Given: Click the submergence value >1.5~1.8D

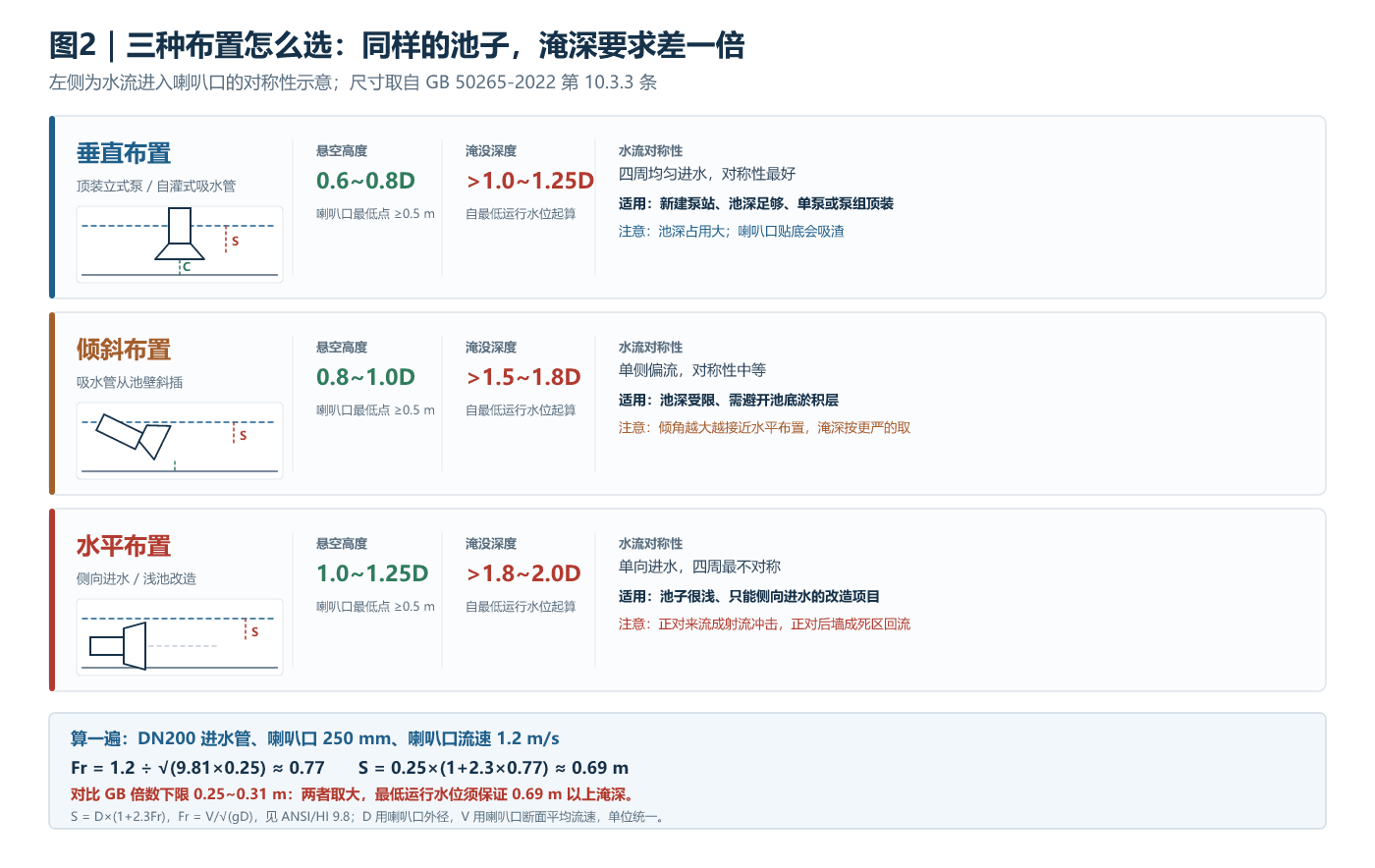Looking at the screenshot, I should click(523, 377).
